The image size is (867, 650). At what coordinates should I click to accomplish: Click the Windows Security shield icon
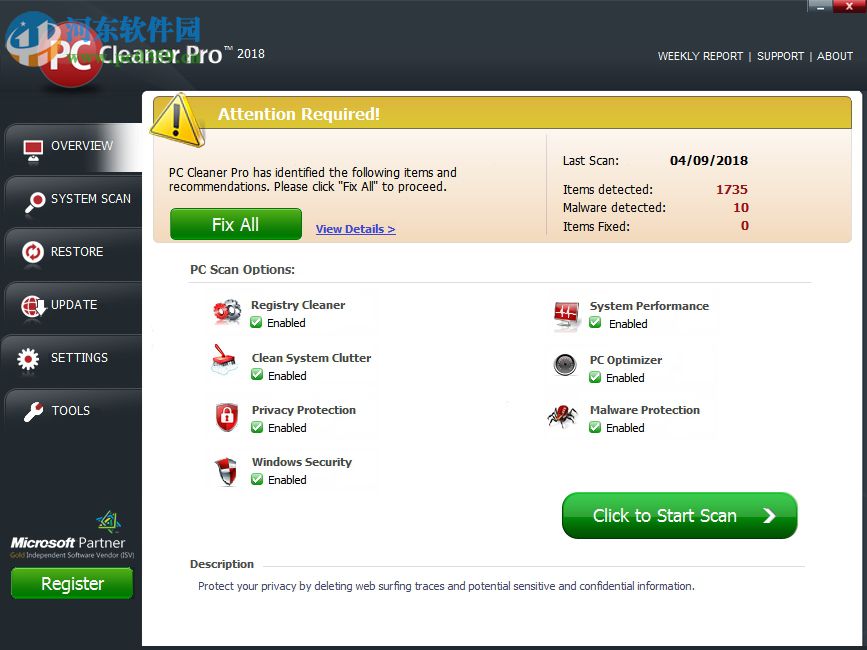coord(226,469)
